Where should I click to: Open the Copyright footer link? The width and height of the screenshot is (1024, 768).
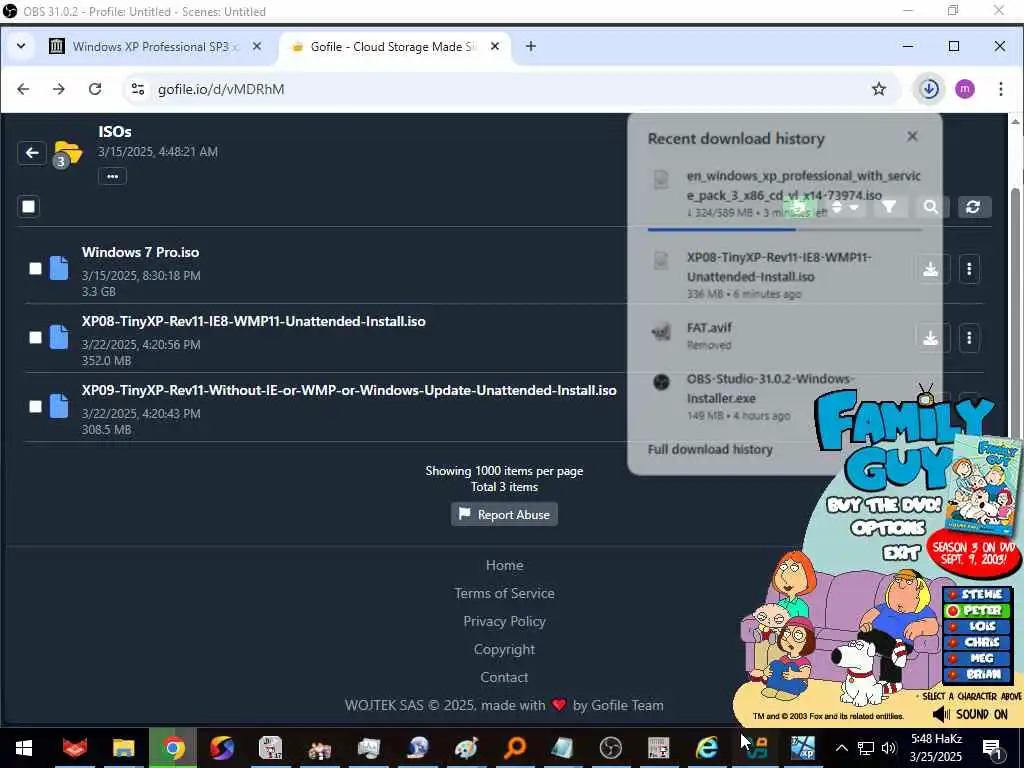(x=504, y=650)
